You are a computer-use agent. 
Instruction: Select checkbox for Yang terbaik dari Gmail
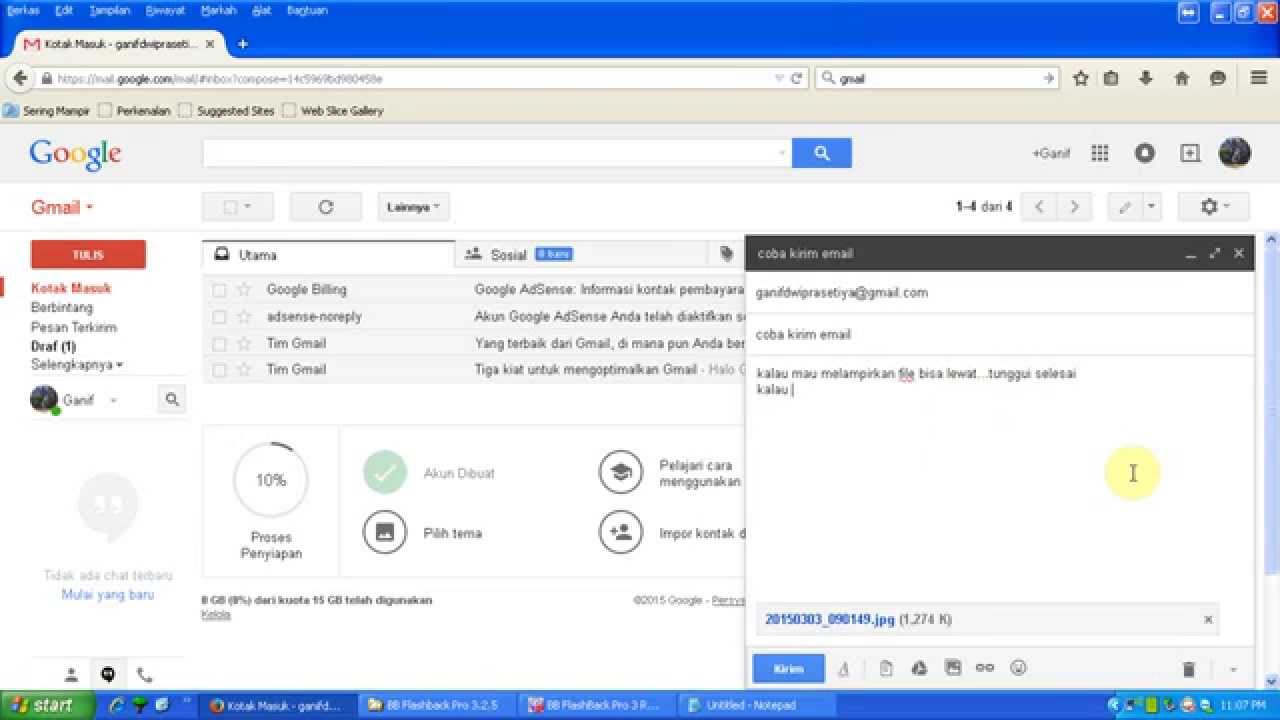click(219, 344)
